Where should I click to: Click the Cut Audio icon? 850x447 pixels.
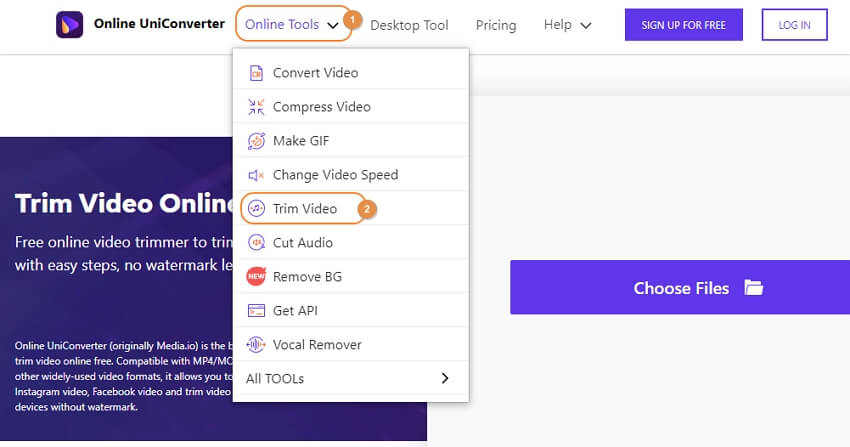256,243
